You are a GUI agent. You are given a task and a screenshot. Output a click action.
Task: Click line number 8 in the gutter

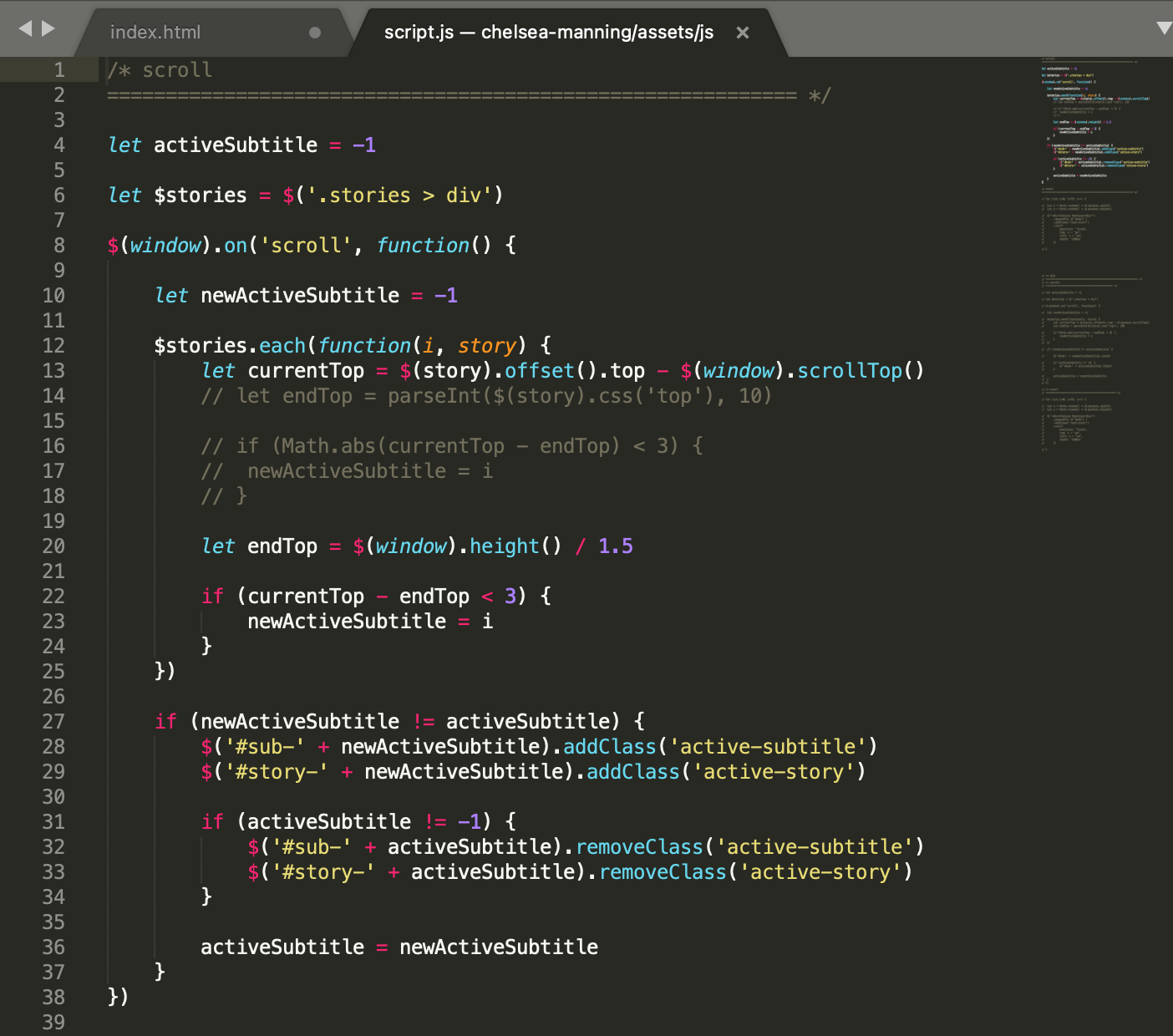click(58, 246)
